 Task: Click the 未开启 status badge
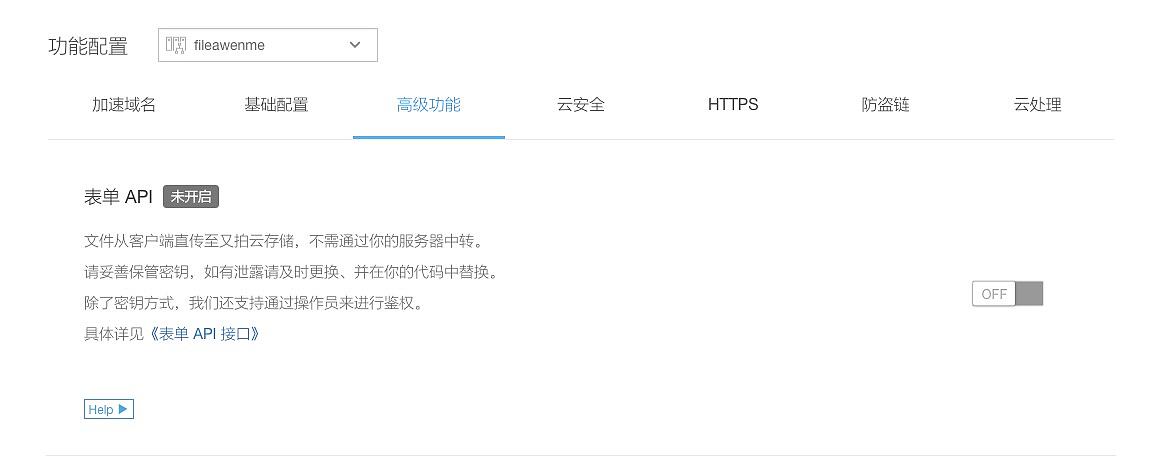(x=191, y=197)
